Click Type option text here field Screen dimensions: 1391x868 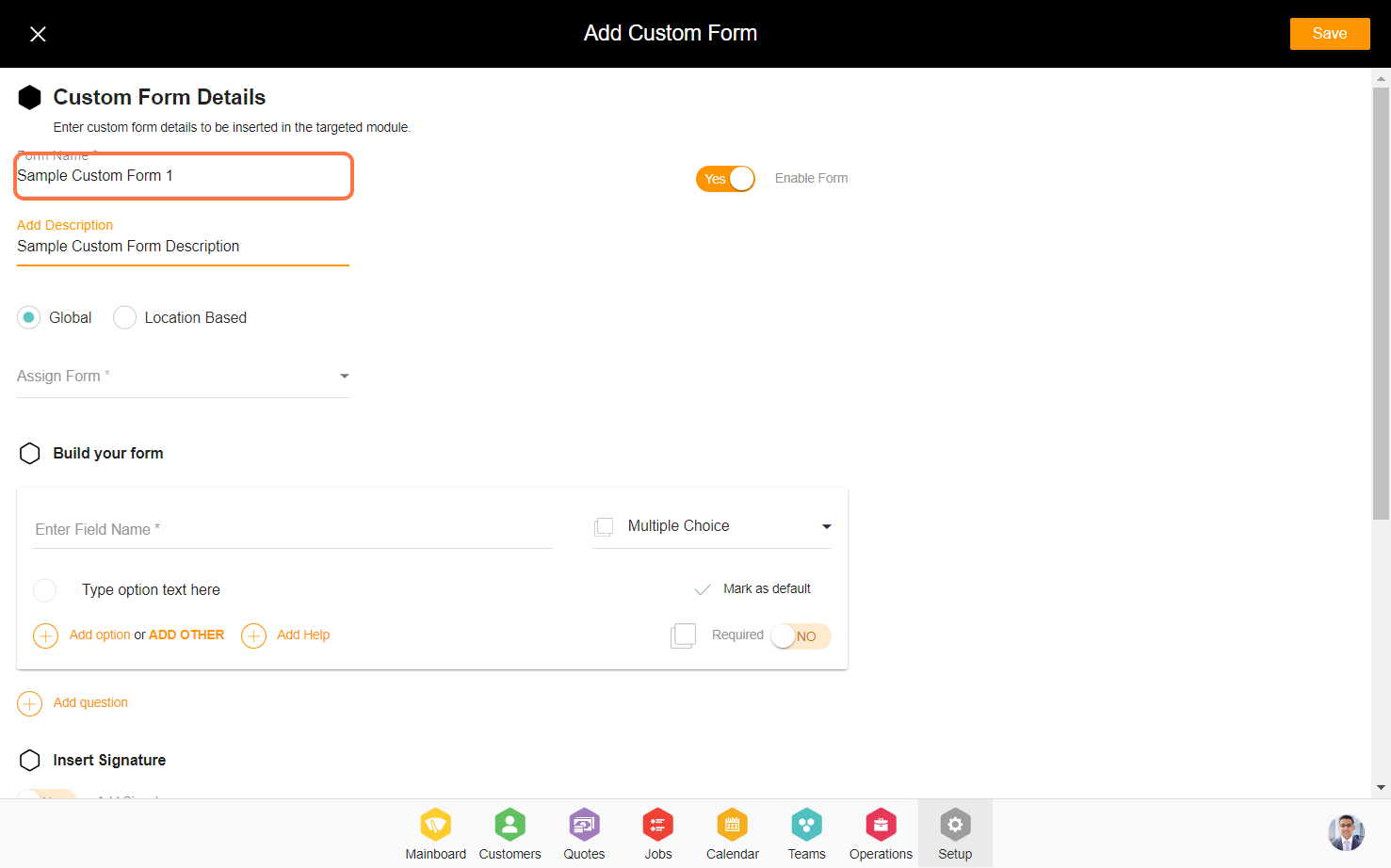[151, 590]
